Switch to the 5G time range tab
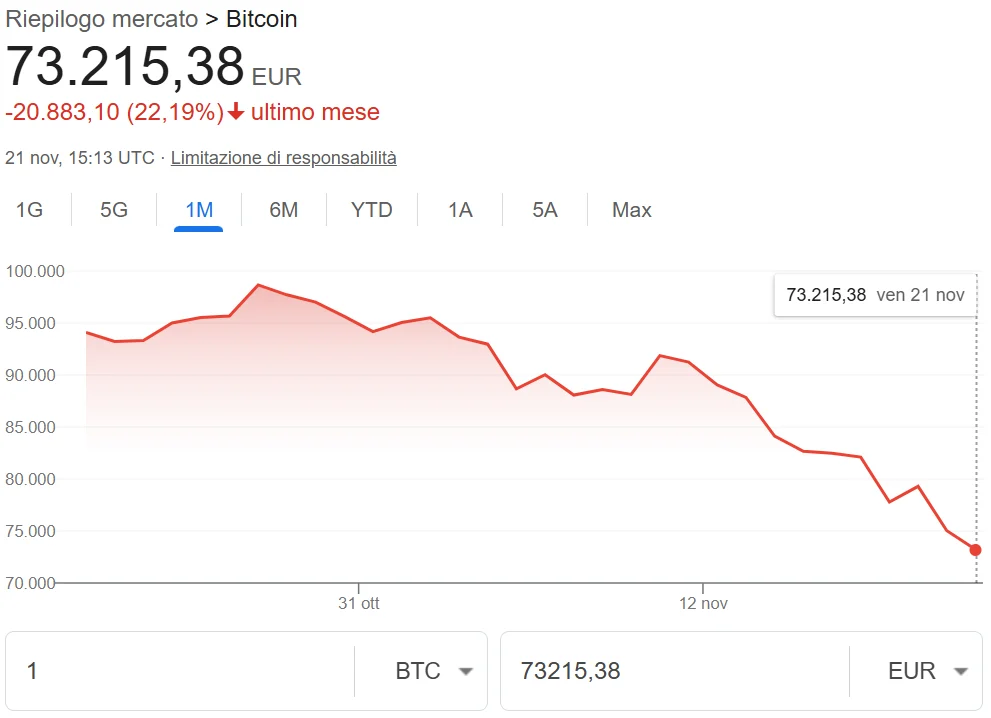The height and width of the screenshot is (718, 991). (113, 210)
